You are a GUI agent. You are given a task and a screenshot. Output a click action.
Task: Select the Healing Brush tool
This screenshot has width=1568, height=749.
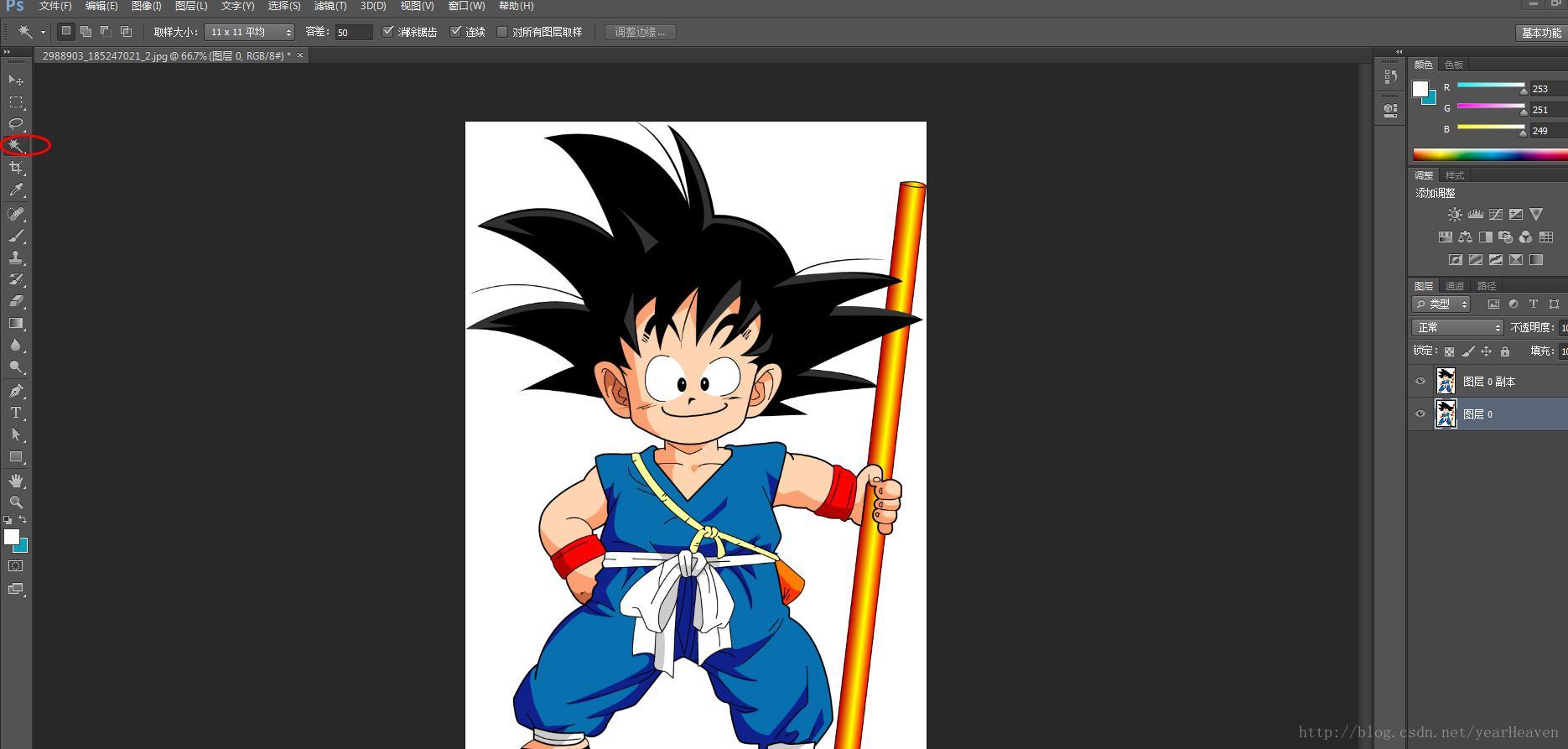click(16, 213)
